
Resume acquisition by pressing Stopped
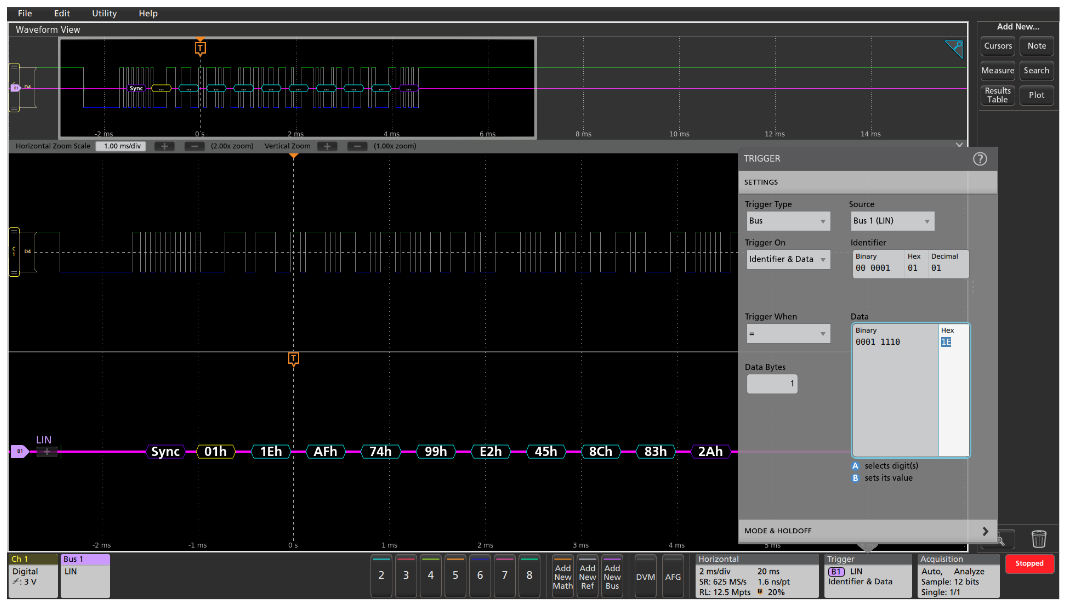(1030, 563)
